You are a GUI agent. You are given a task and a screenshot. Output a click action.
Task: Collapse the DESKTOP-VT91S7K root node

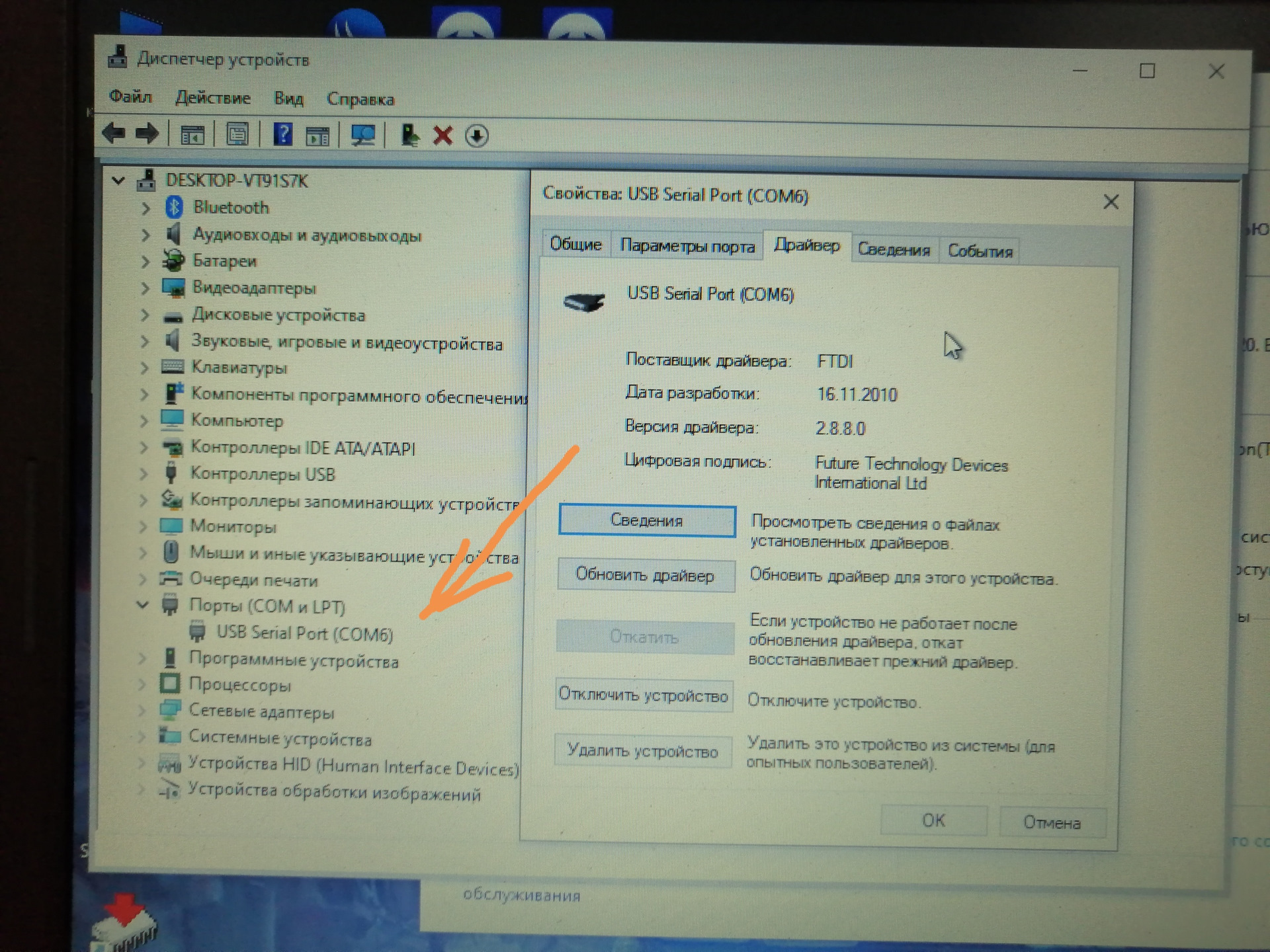(118, 180)
